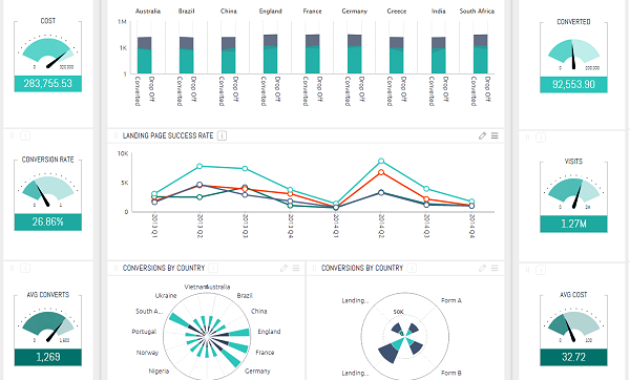630x380 pixels.
Task: Click the Avg Cost value 32.72
Action: (573, 357)
